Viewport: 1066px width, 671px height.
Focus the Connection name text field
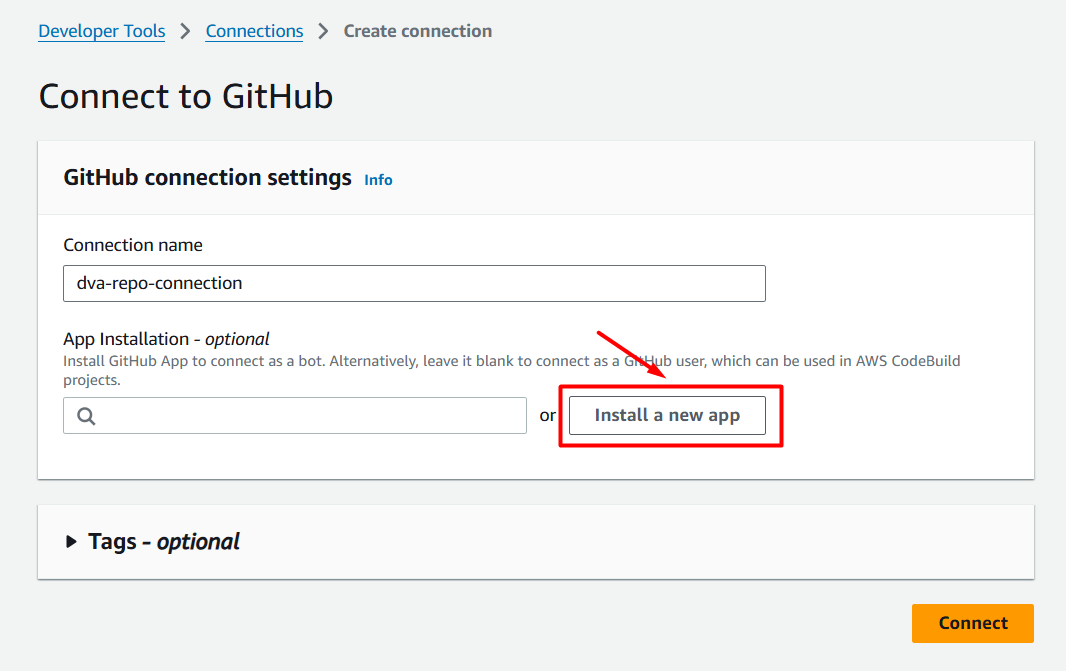(x=414, y=283)
